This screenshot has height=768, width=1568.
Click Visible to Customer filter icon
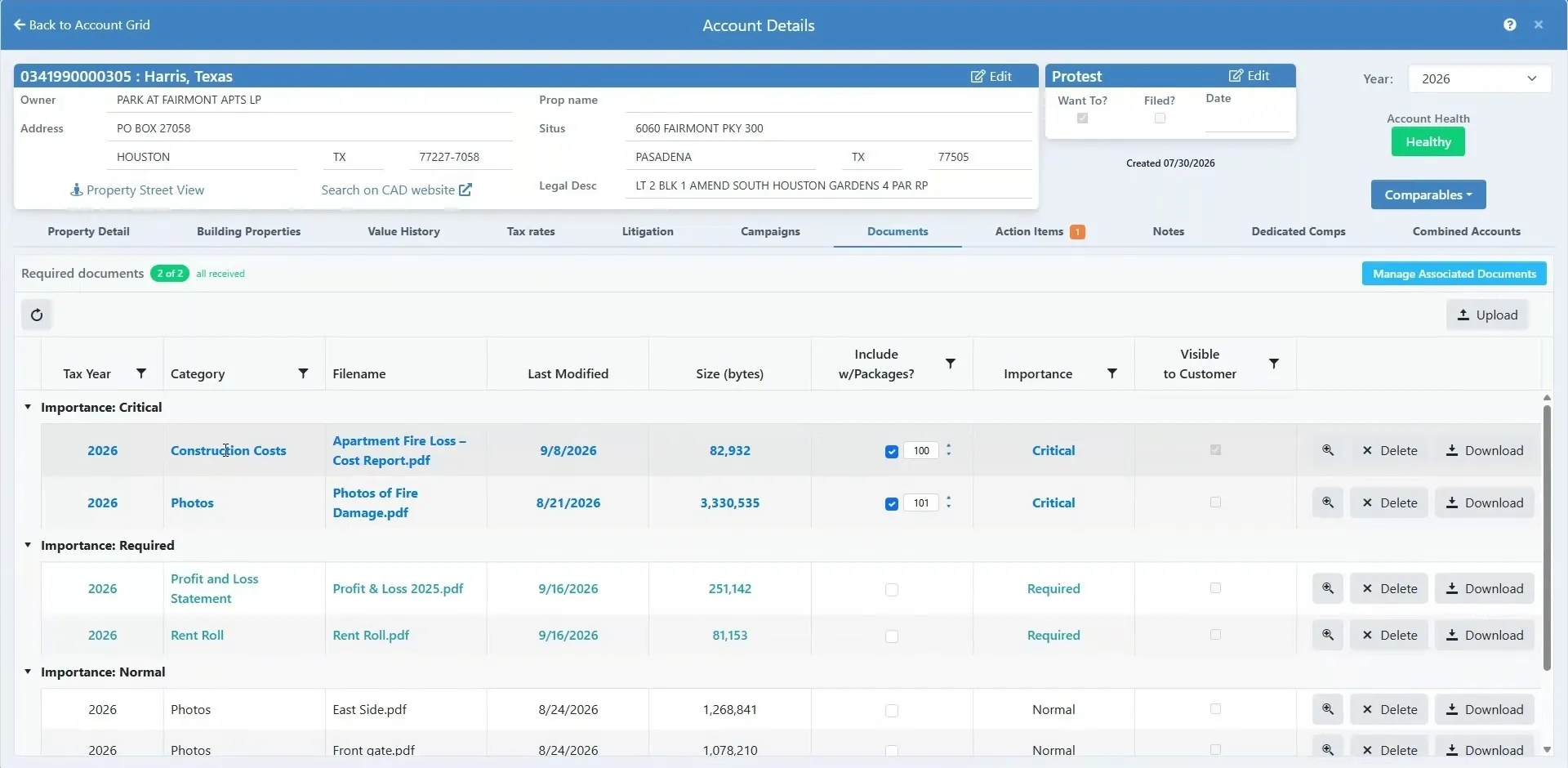[1274, 364]
